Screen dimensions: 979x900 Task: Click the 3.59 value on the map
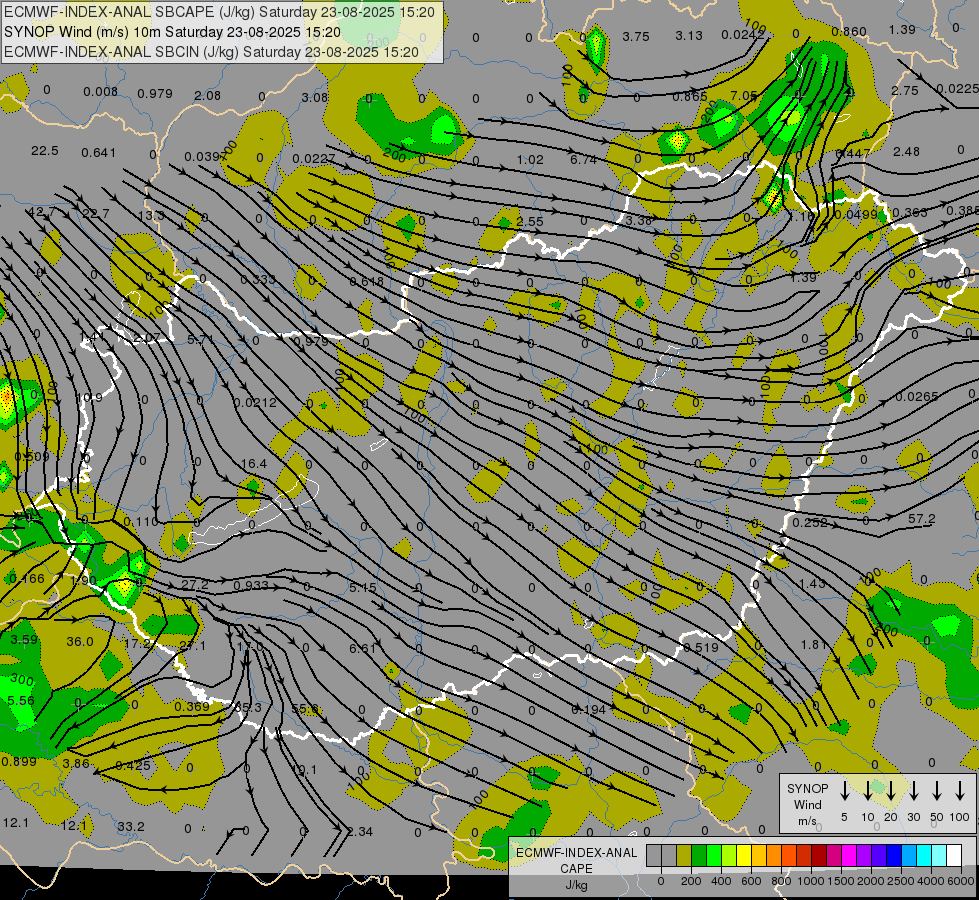coord(24,640)
